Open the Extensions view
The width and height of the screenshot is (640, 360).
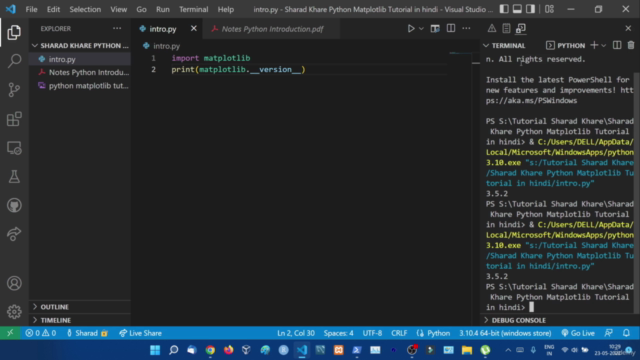coord(14,119)
